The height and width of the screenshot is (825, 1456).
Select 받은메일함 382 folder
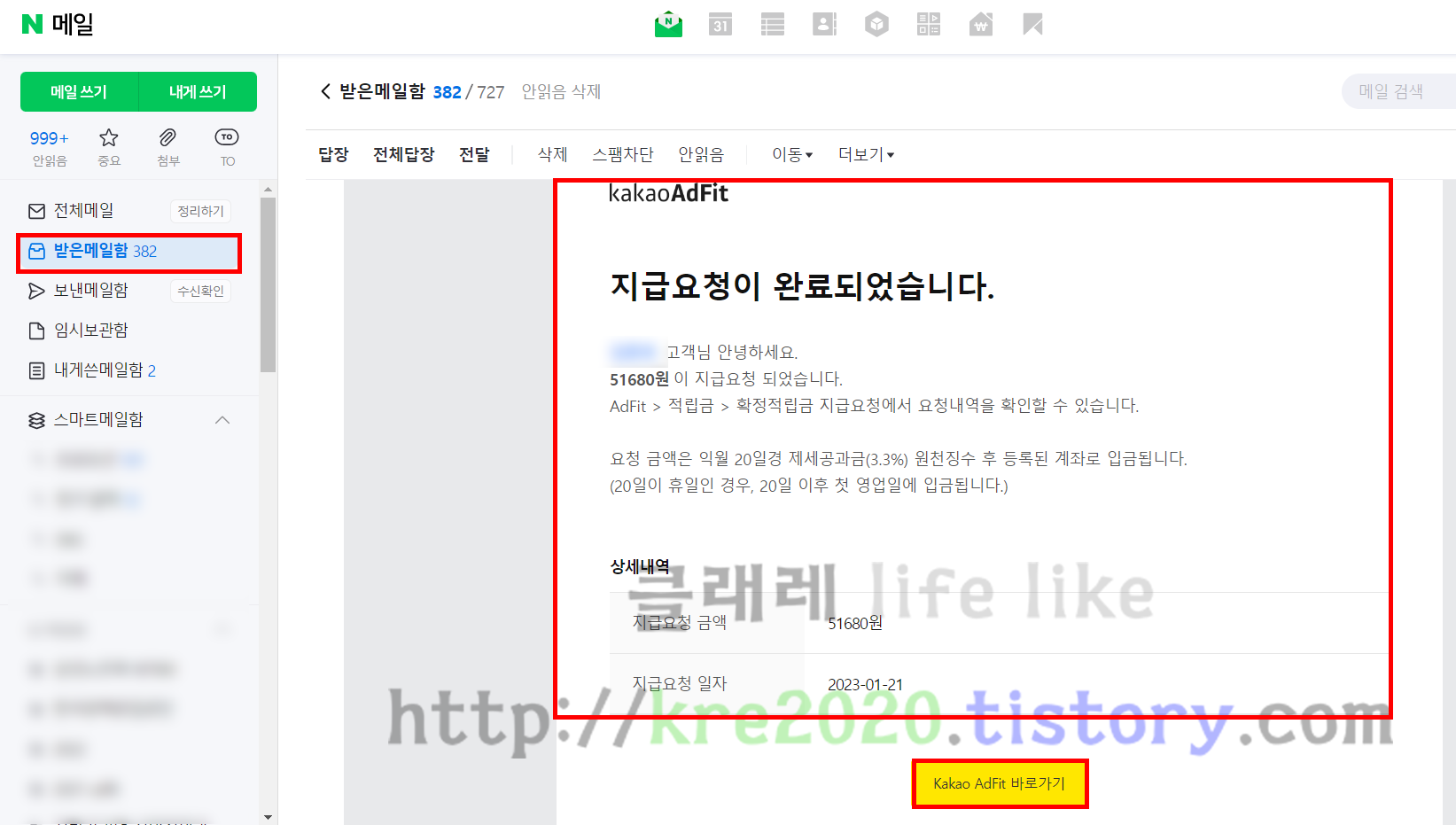128,252
